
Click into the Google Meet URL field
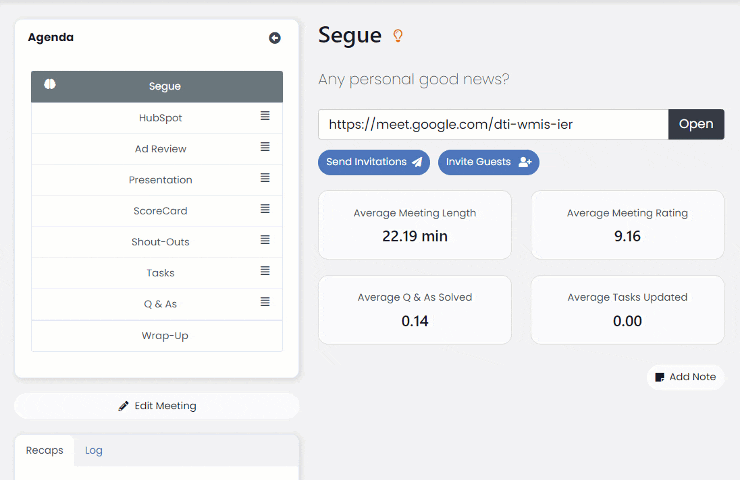coord(493,124)
